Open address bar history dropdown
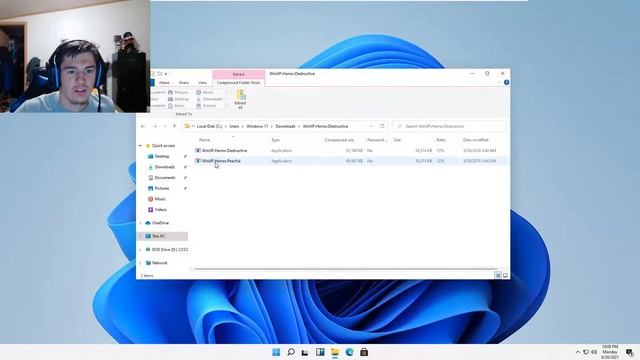This screenshot has width=640, height=360. pyautogui.click(x=371, y=126)
